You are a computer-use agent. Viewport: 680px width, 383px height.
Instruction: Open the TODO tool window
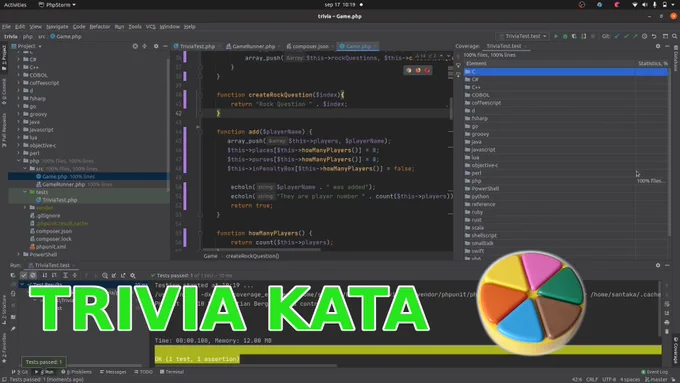[144, 372]
